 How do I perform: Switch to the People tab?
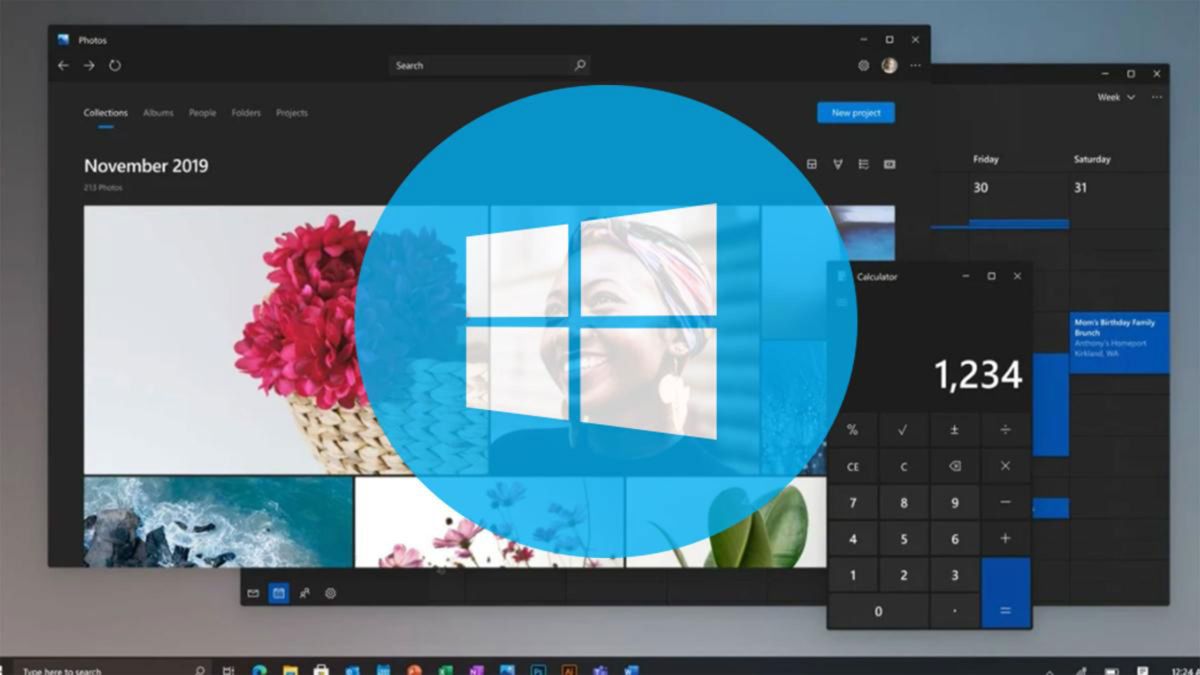click(x=202, y=113)
